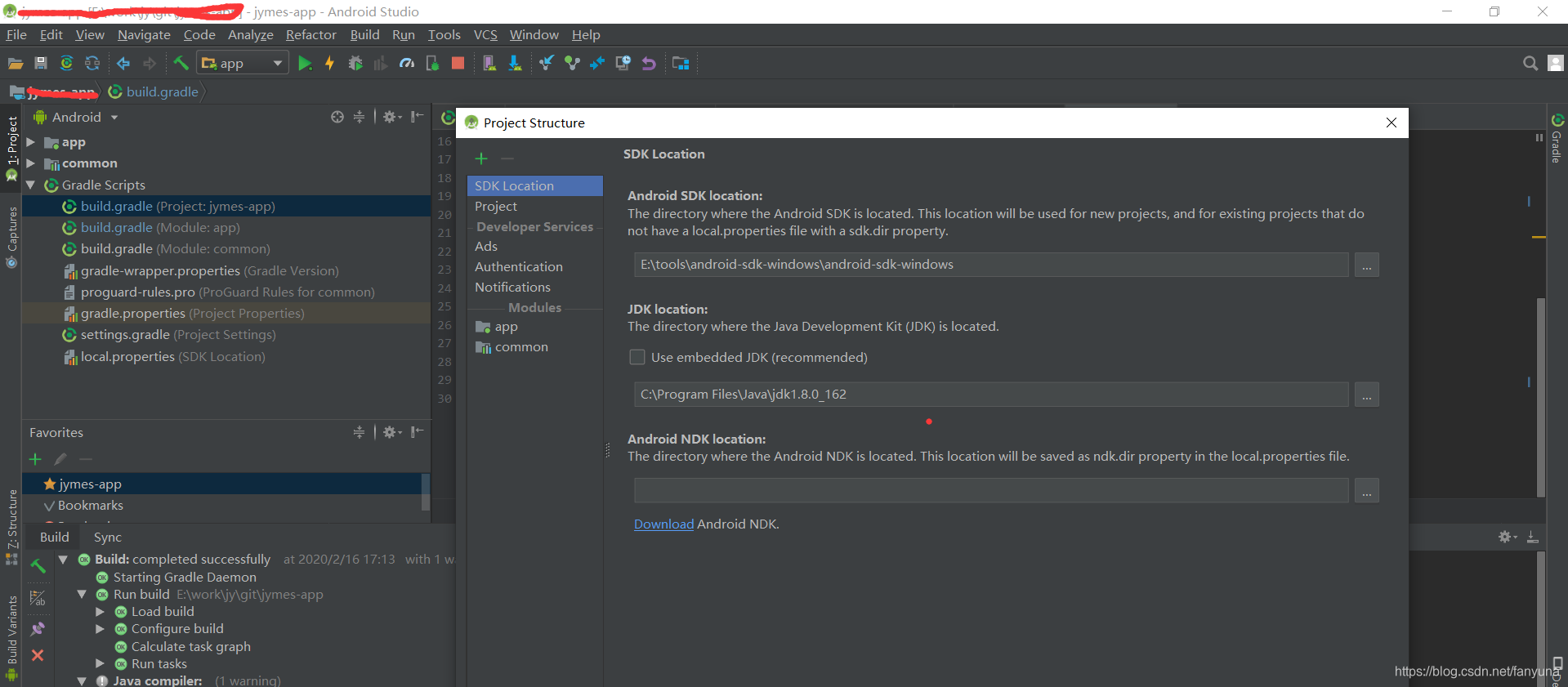Click the Download Android NDK link

point(663,524)
